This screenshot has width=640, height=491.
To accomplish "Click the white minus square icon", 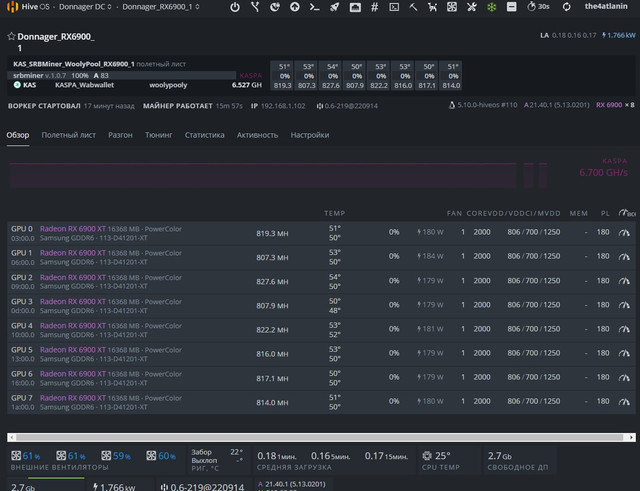I will click(x=511, y=7).
